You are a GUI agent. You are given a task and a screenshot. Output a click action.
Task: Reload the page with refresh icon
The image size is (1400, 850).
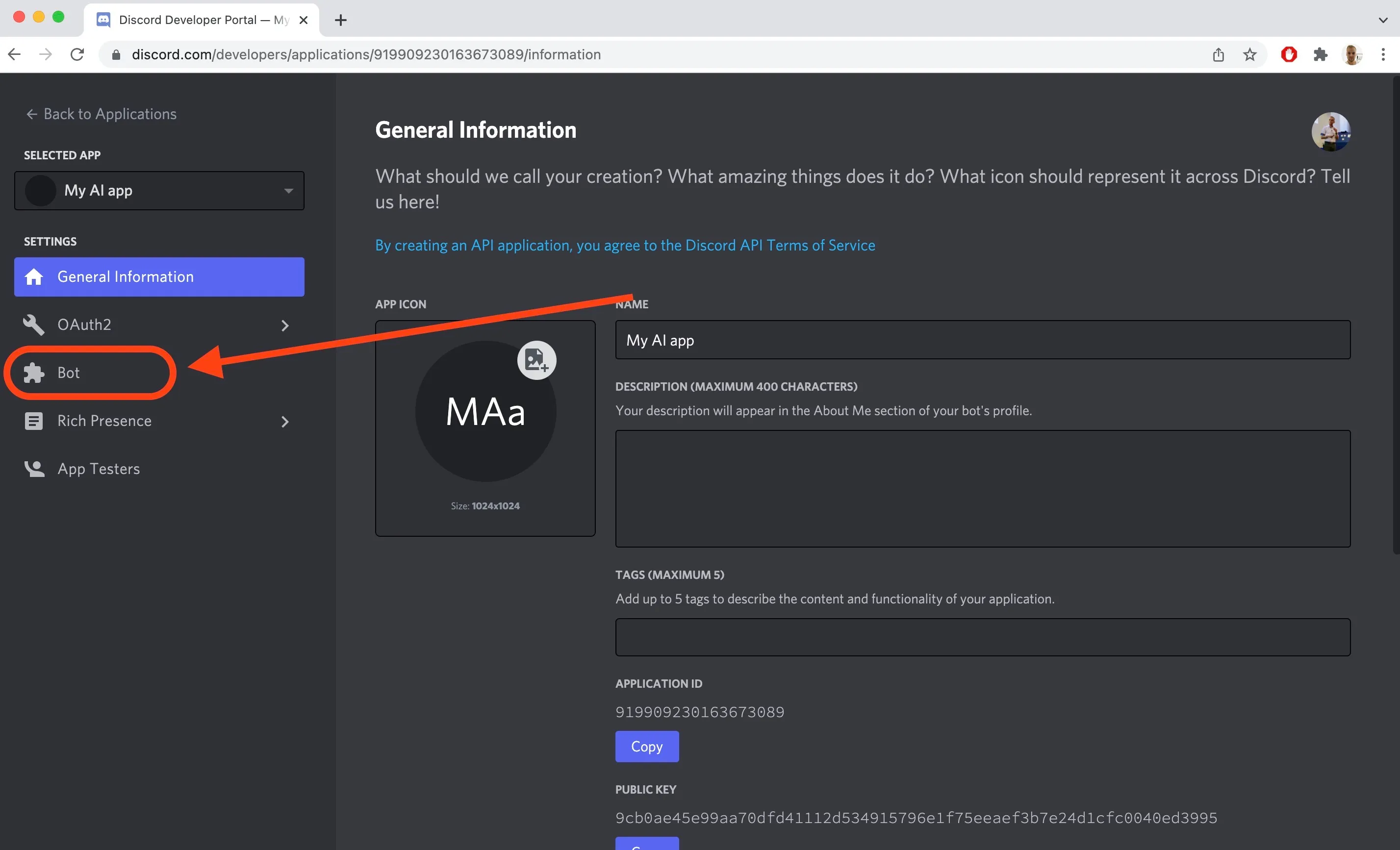click(x=77, y=54)
